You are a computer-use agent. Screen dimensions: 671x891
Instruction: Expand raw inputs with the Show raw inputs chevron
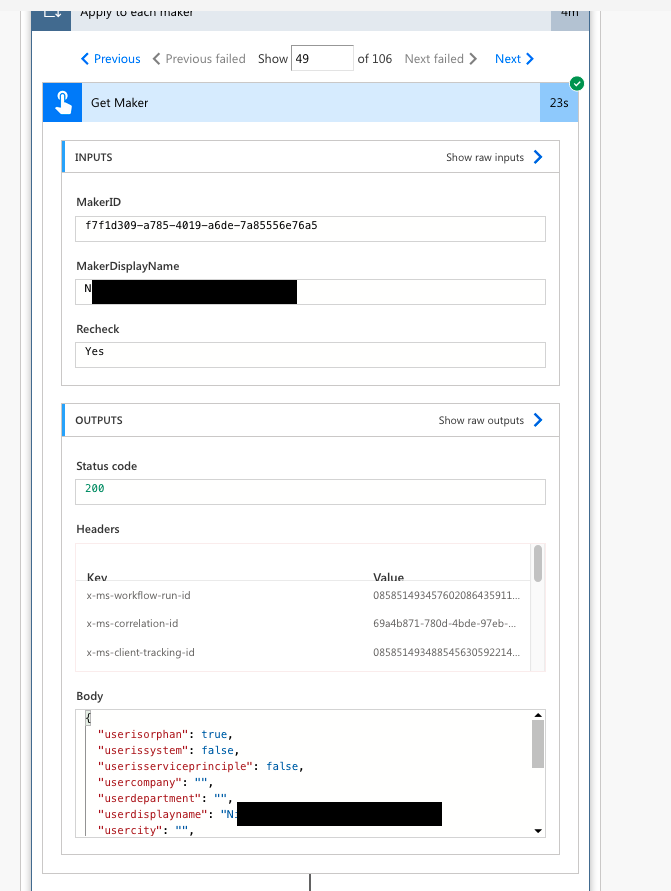[537, 156]
